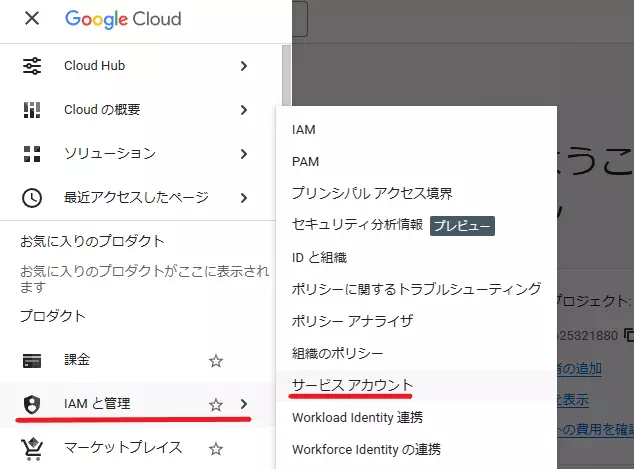
Task: Select 組織のポリシー submenu entry
Action: (x=416, y=353)
